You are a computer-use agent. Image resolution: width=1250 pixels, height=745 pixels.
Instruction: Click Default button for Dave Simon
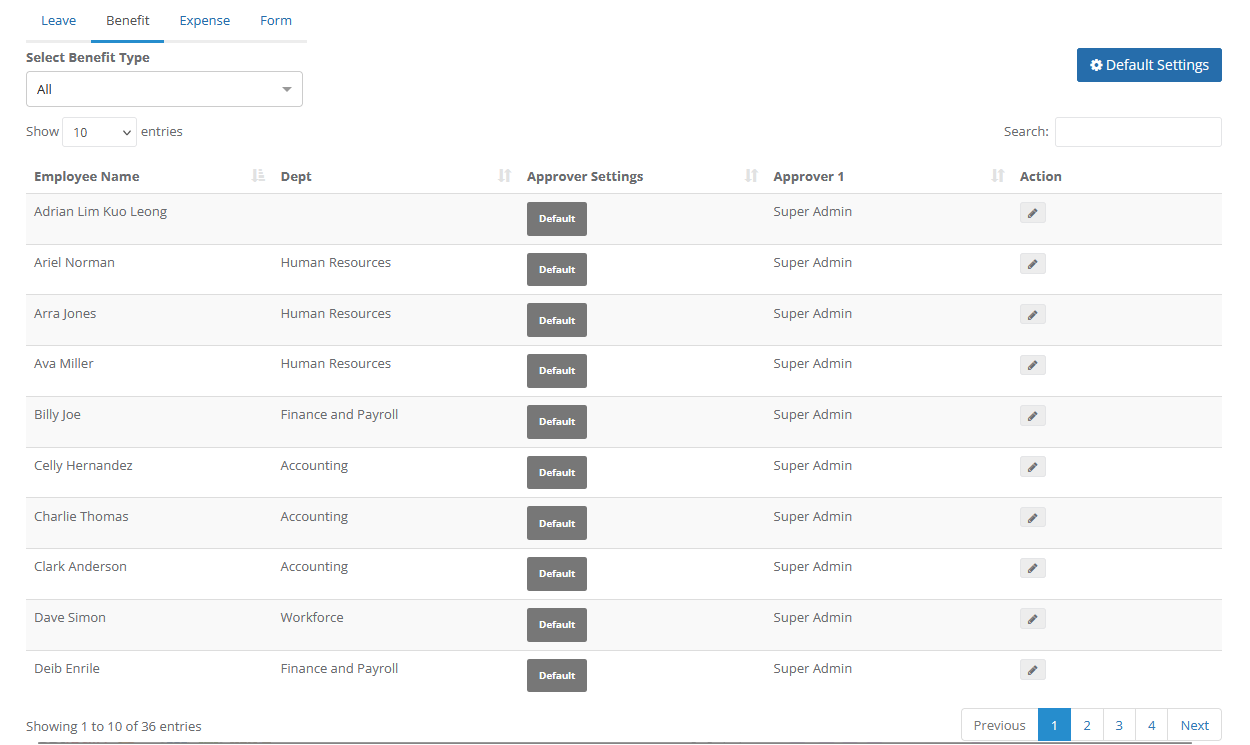[557, 625]
